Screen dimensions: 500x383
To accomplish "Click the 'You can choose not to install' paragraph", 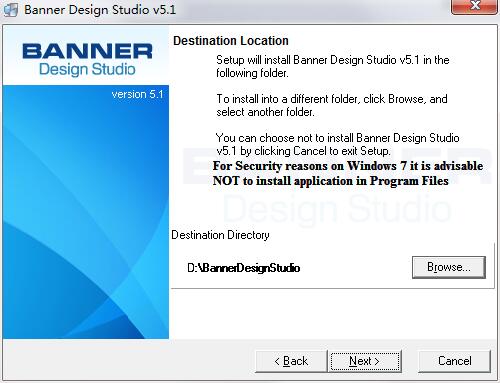I will pyautogui.click(x=337, y=144).
